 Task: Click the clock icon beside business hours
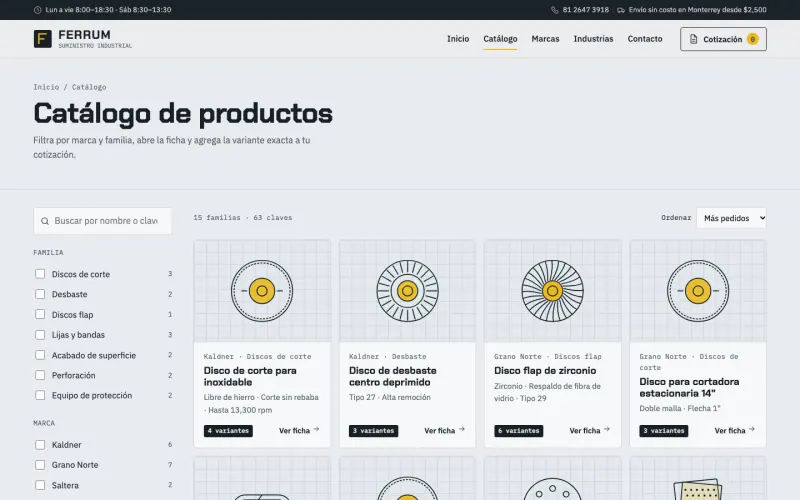pyautogui.click(x=37, y=10)
